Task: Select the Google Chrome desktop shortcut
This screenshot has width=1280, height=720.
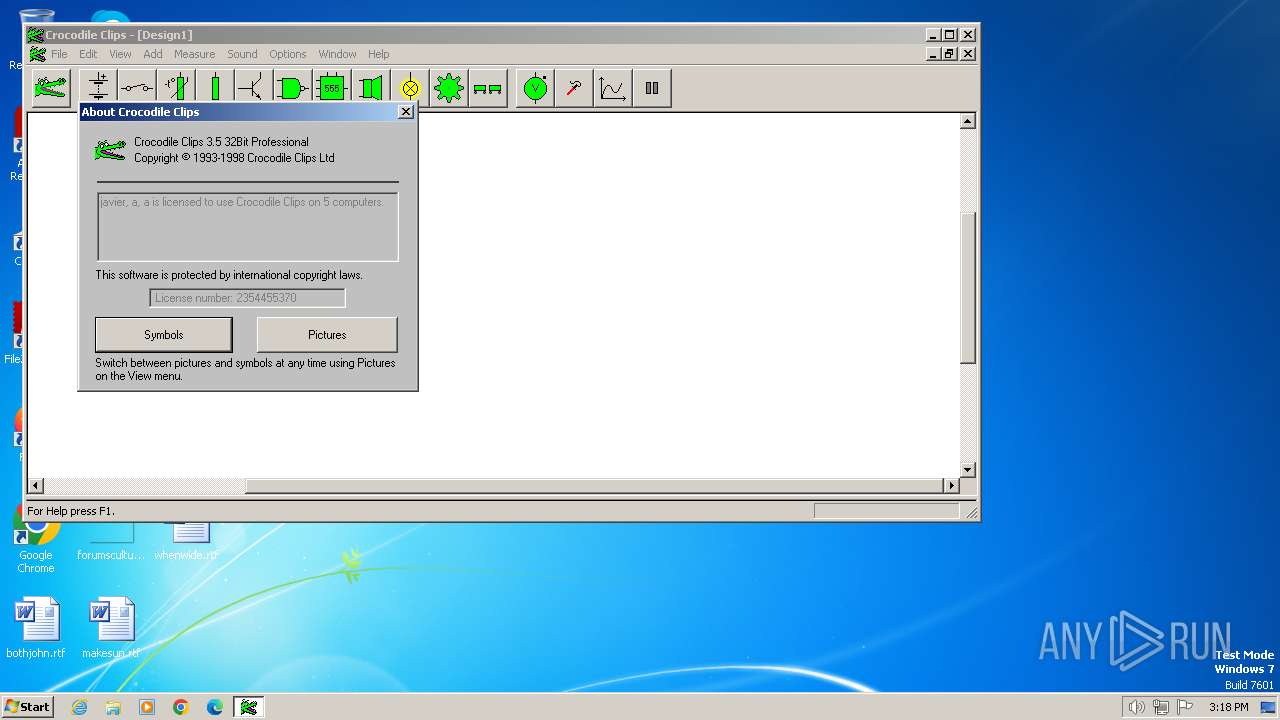Action: pos(36,540)
